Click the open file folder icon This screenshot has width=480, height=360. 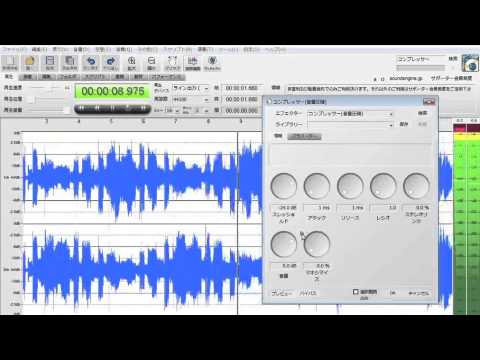point(30,63)
